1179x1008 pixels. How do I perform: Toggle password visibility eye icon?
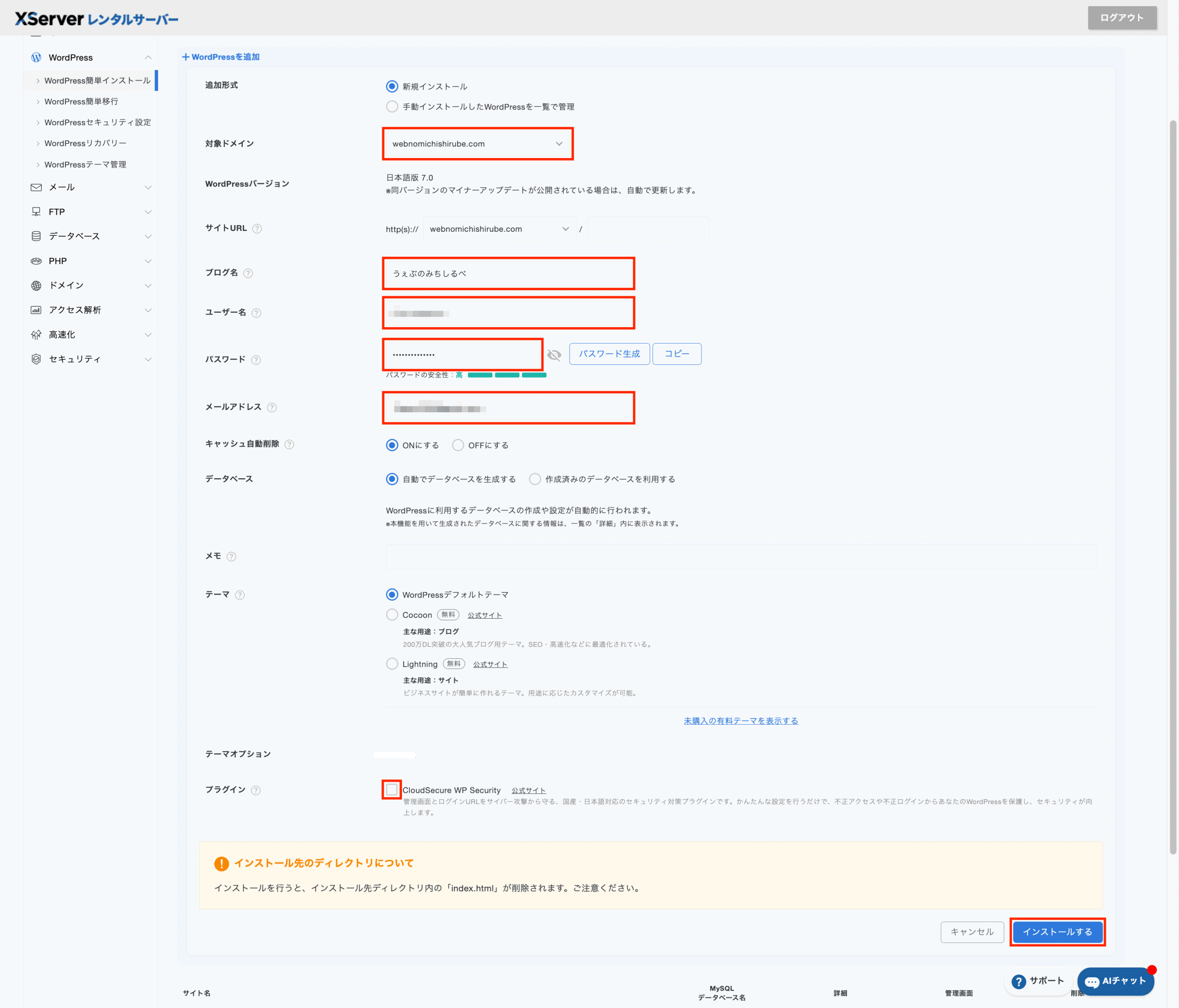tap(554, 355)
